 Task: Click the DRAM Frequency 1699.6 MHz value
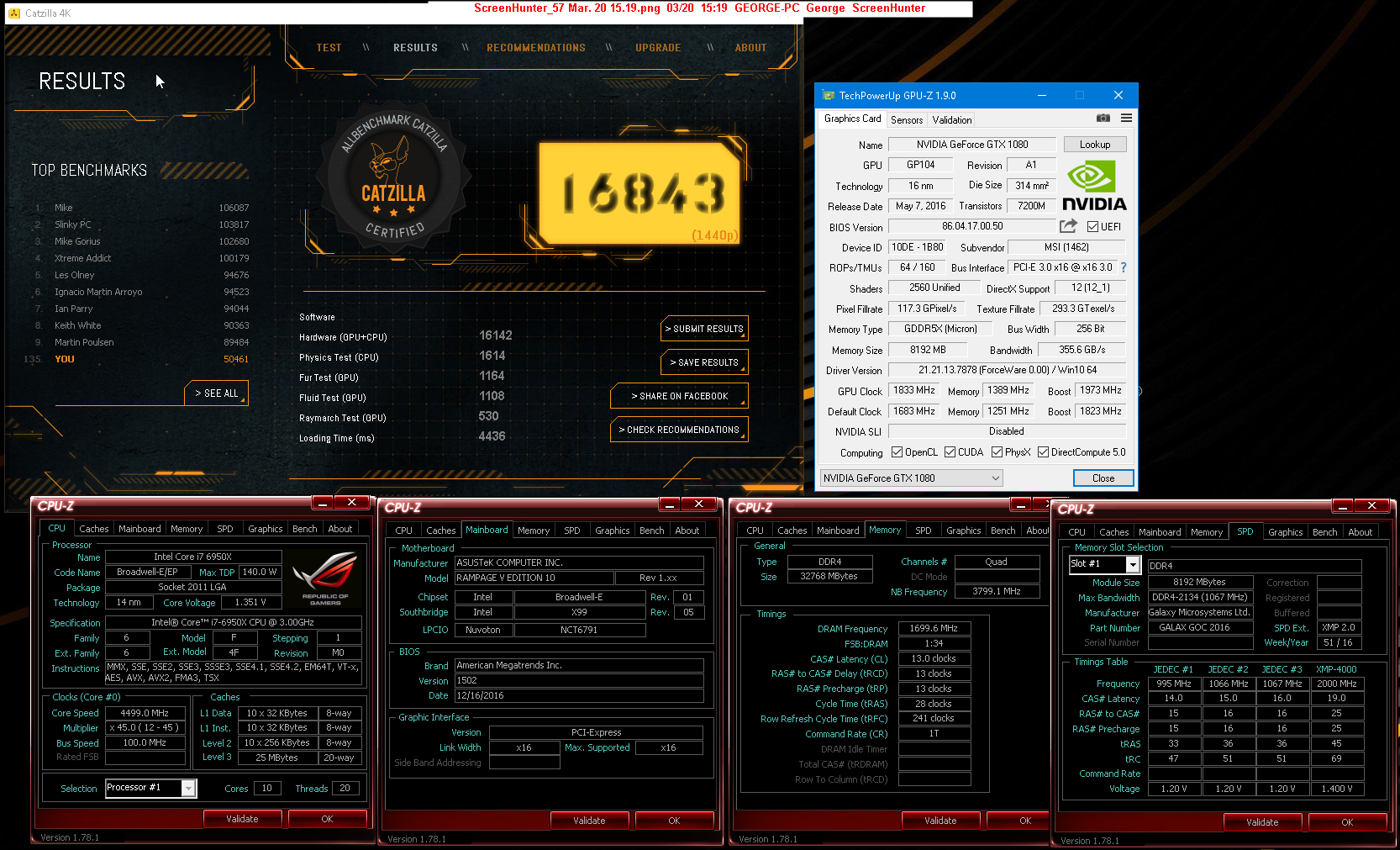(x=934, y=628)
